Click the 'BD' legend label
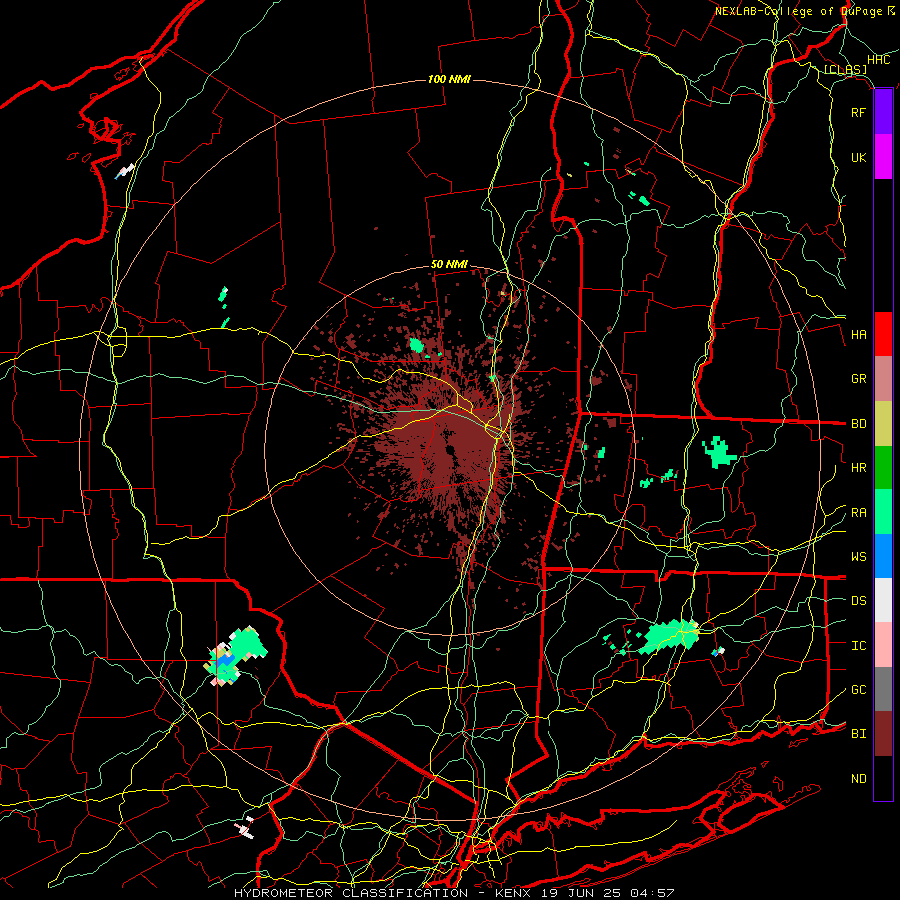900x900 pixels. click(859, 424)
